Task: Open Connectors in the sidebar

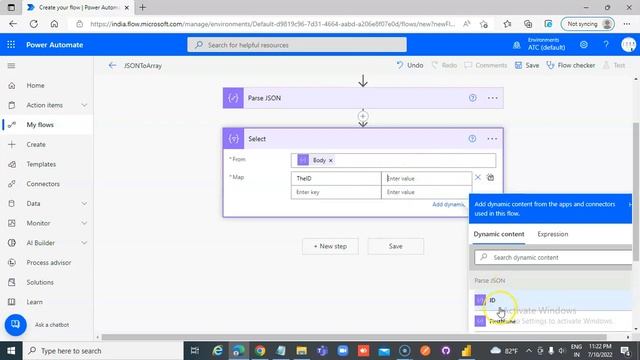Action: tap(43, 184)
